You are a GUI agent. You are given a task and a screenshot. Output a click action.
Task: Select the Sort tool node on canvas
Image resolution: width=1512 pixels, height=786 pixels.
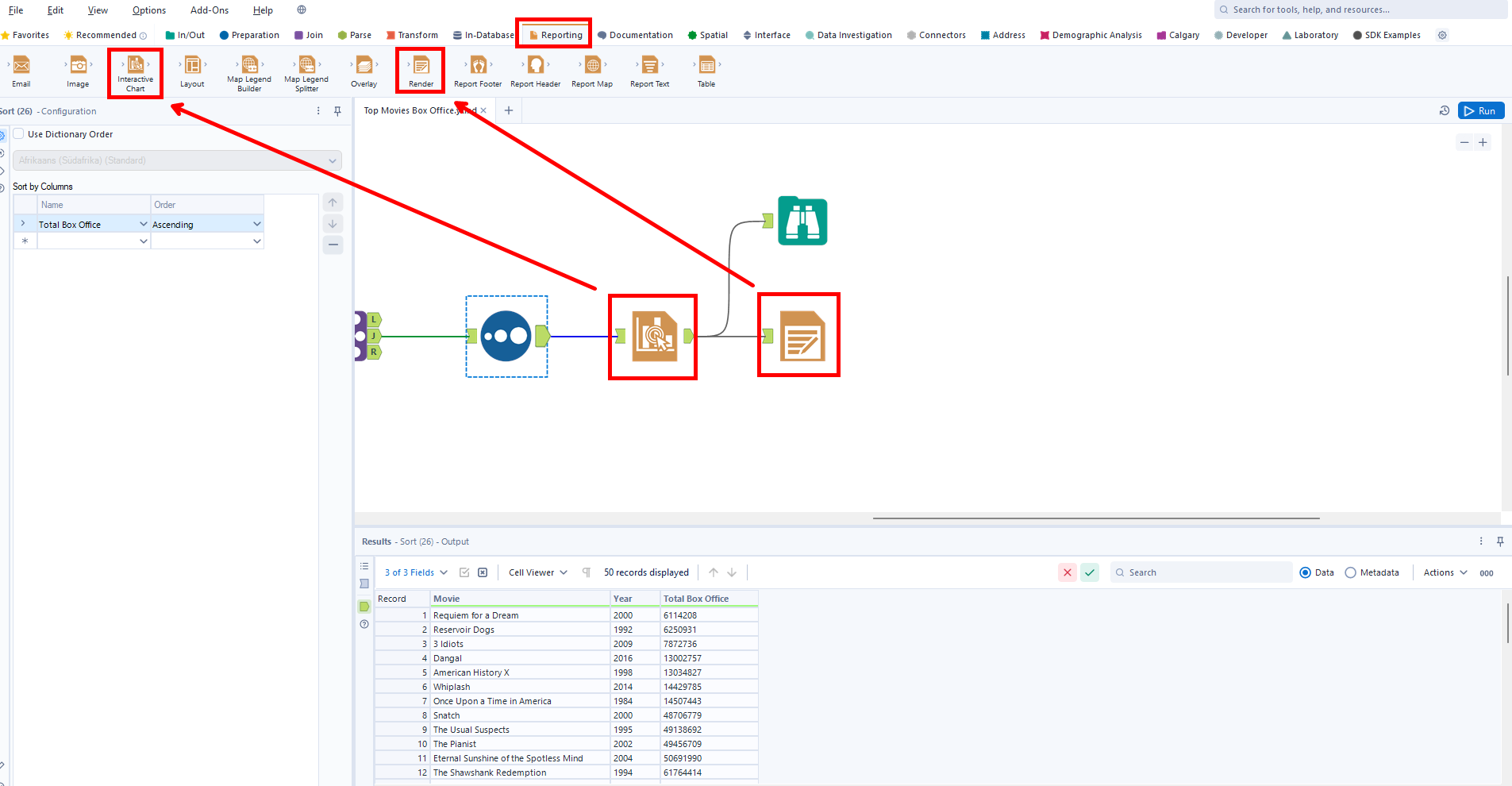point(506,337)
